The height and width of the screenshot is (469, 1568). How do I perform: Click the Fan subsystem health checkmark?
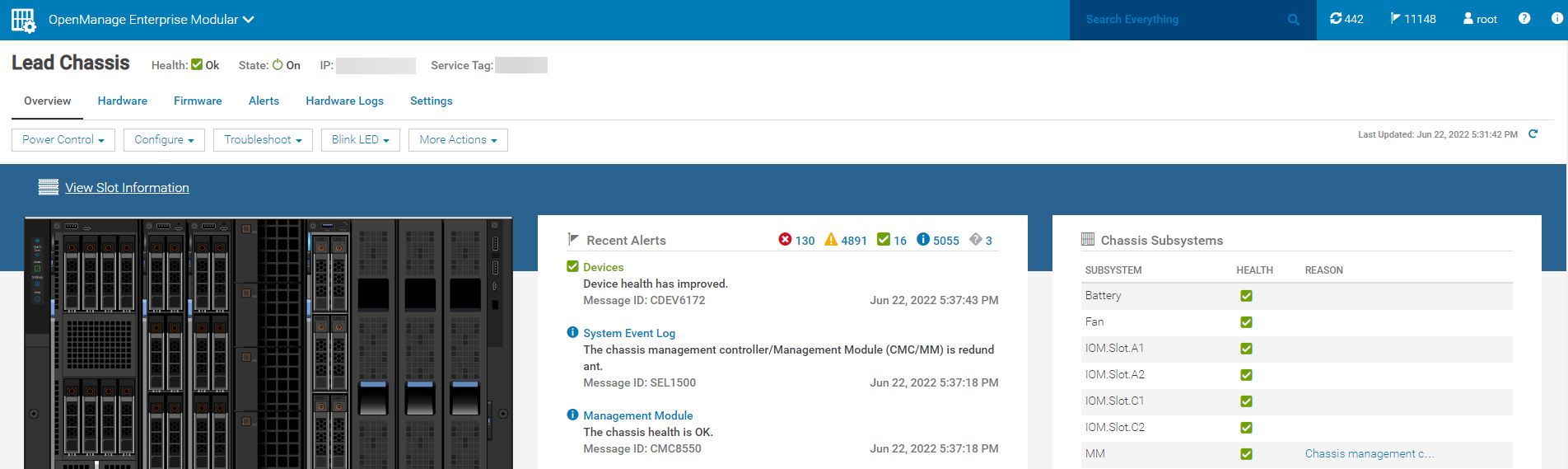(x=1246, y=322)
